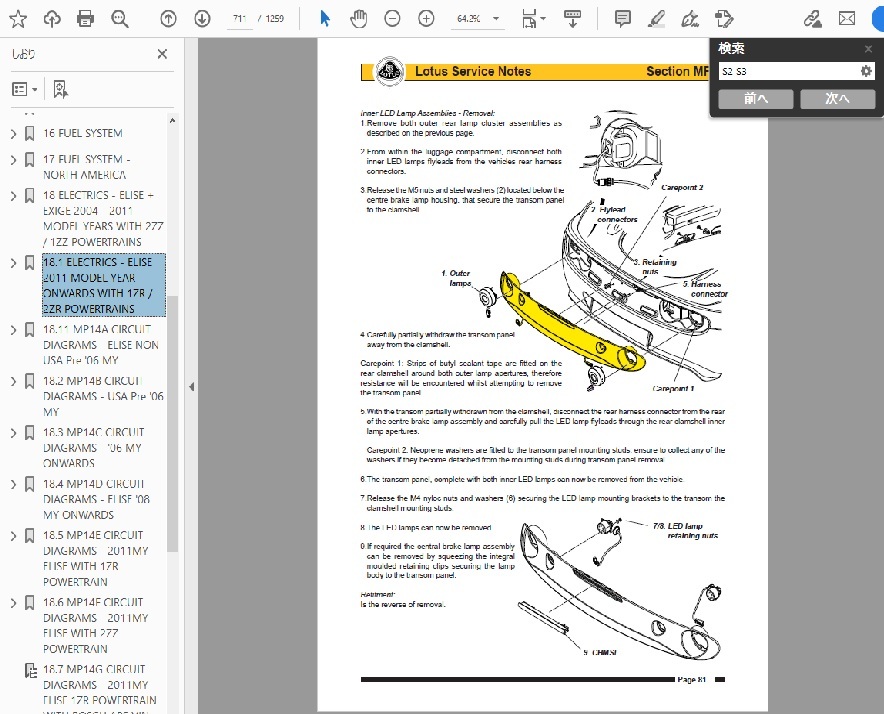This screenshot has height=714, width=884.
Task: Expand 18.4 MP14D CIRCUIT DIAGRAMS bookmark
Action: 14,484
